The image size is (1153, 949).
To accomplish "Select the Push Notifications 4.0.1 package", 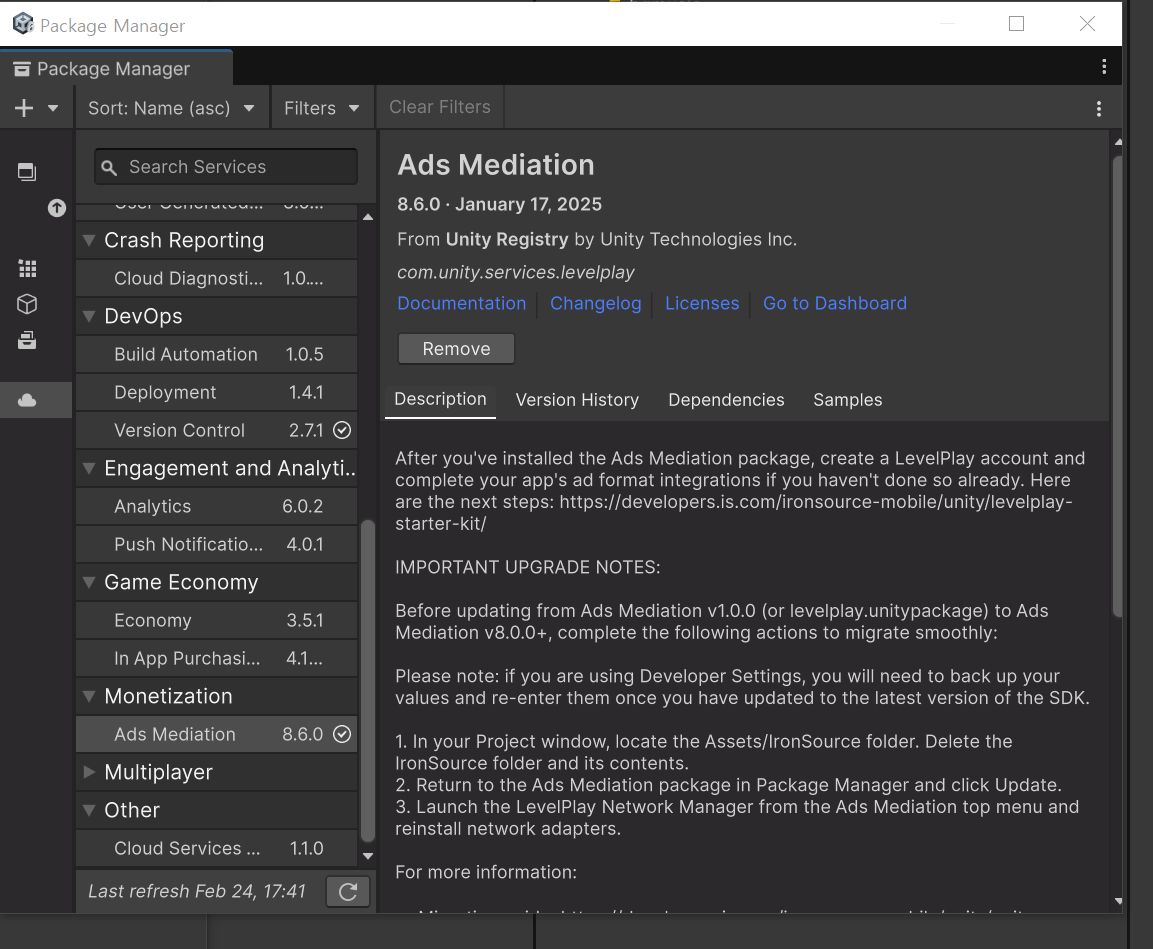I will click(x=217, y=545).
